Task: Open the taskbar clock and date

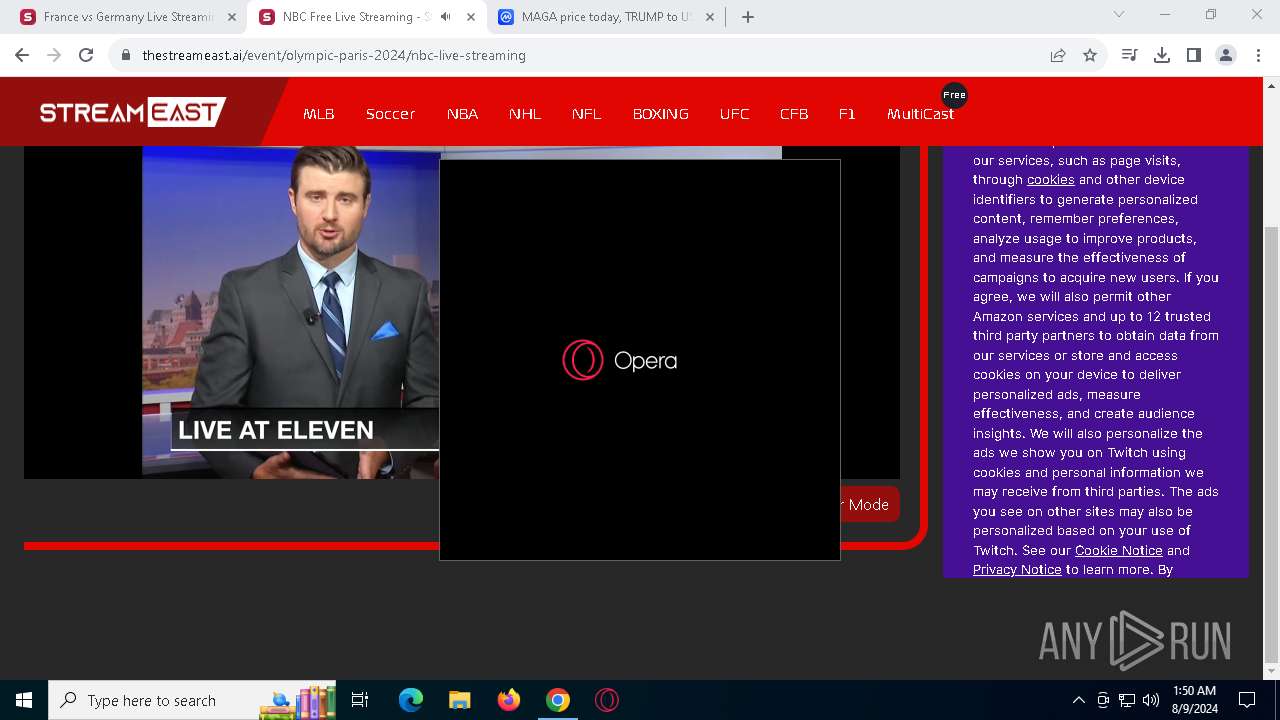Action: tap(1194, 700)
